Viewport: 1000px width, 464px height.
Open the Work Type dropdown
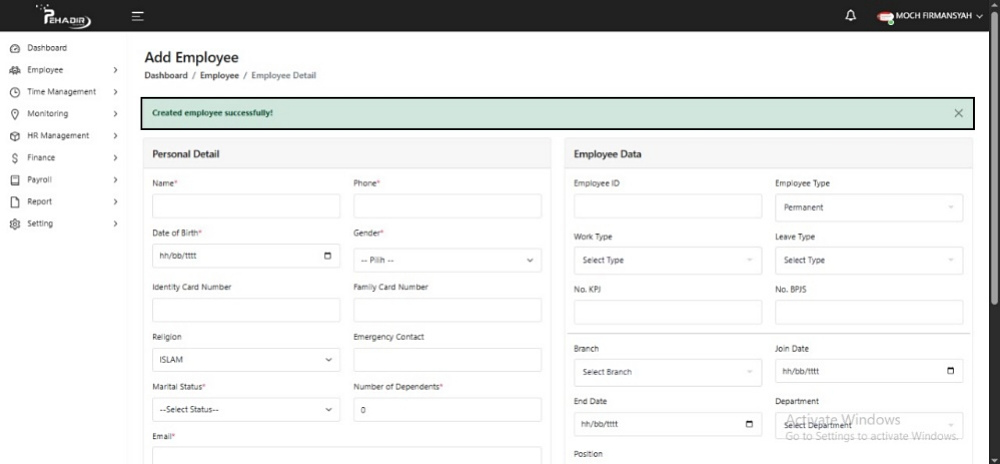[668, 261]
